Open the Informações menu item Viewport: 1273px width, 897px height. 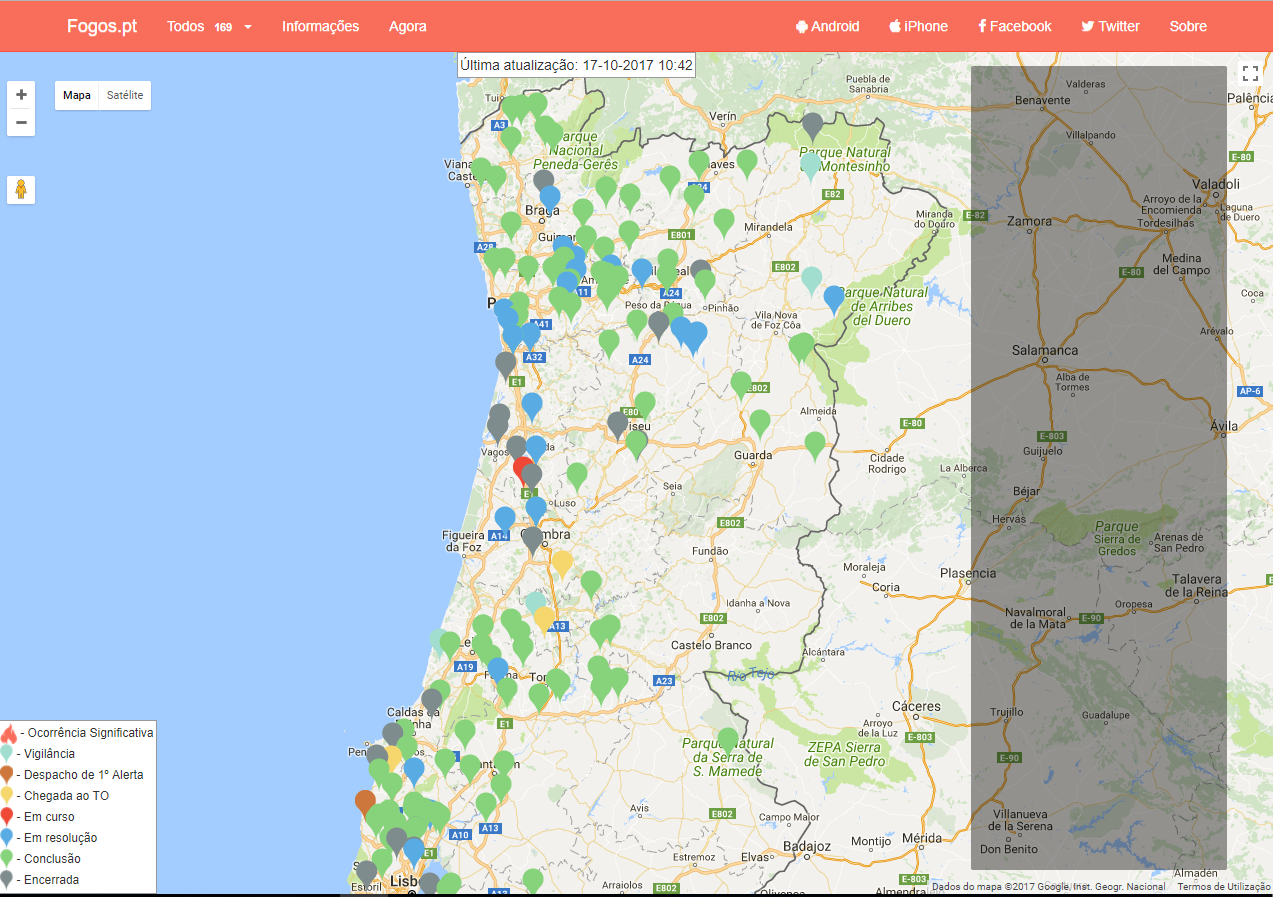pyautogui.click(x=320, y=27)
